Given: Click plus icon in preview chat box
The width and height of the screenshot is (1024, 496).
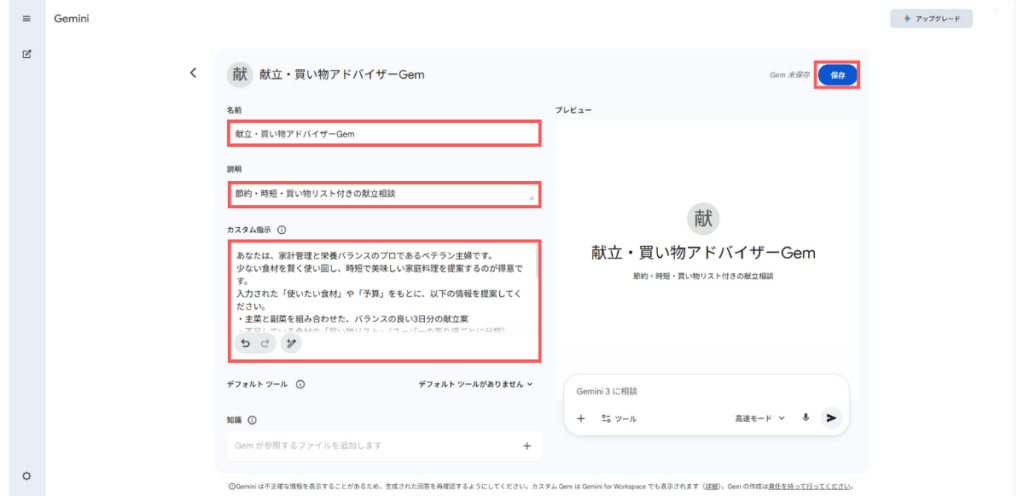Looking at the screenshot, I should 581,418.
